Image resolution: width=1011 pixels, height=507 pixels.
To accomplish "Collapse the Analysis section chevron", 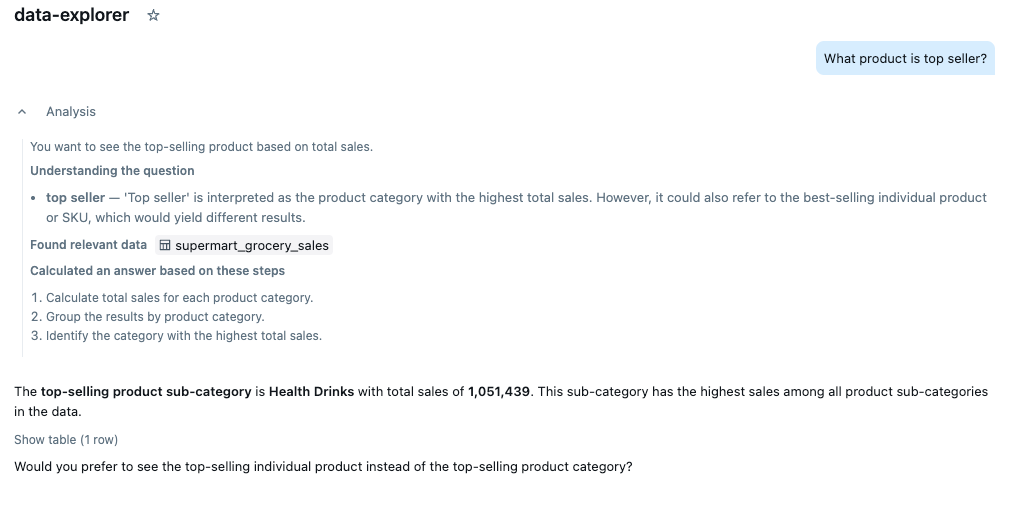I will [22, 112].
